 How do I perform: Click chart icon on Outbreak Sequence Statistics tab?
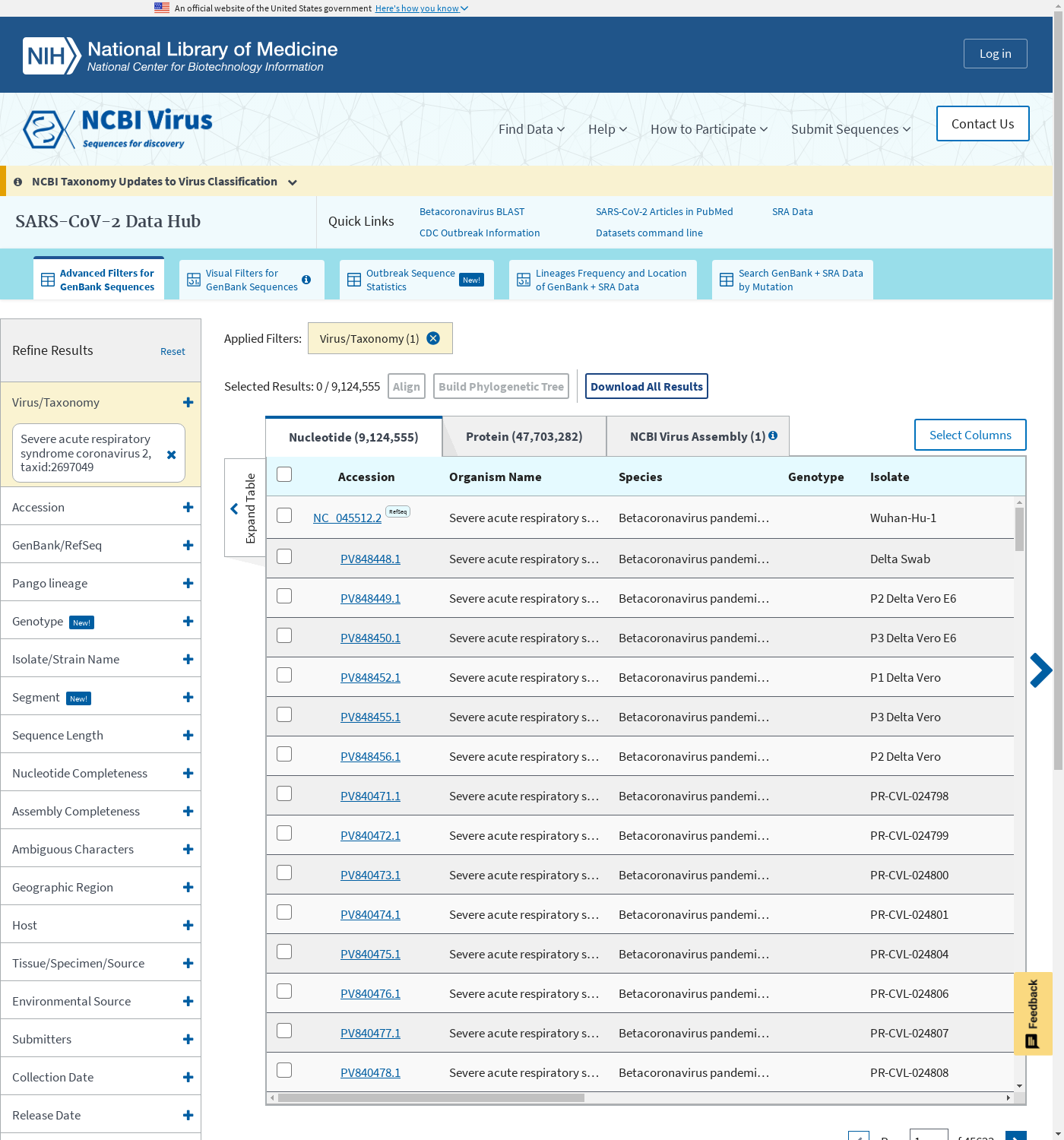[x=354, y=280]
